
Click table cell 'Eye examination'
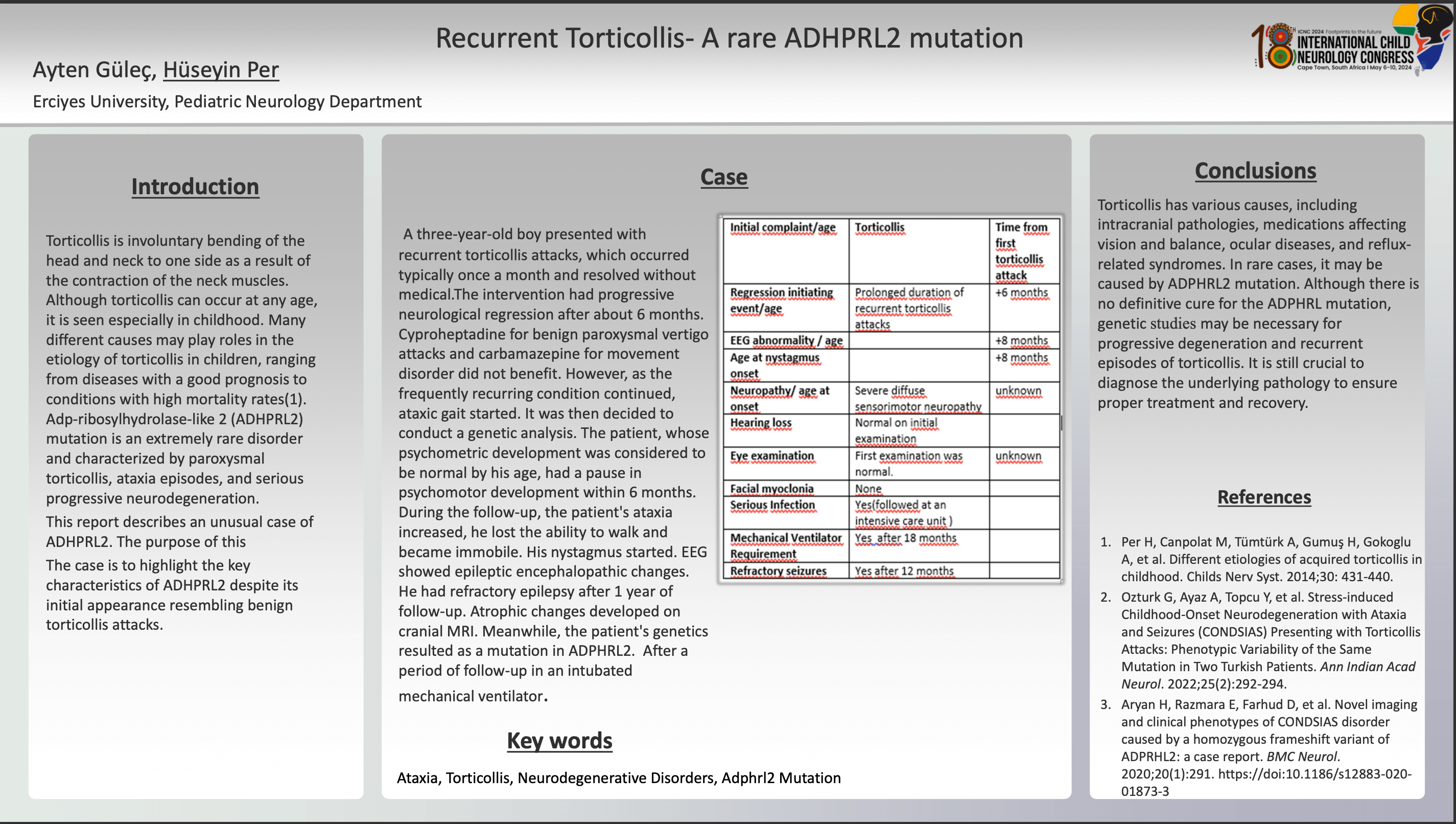tap(786, 464)
